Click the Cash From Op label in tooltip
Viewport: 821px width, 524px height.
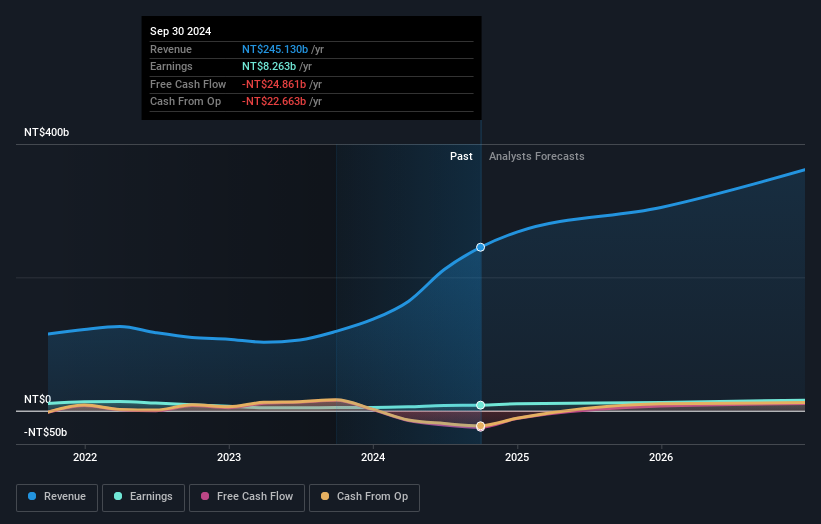point(185,102)
